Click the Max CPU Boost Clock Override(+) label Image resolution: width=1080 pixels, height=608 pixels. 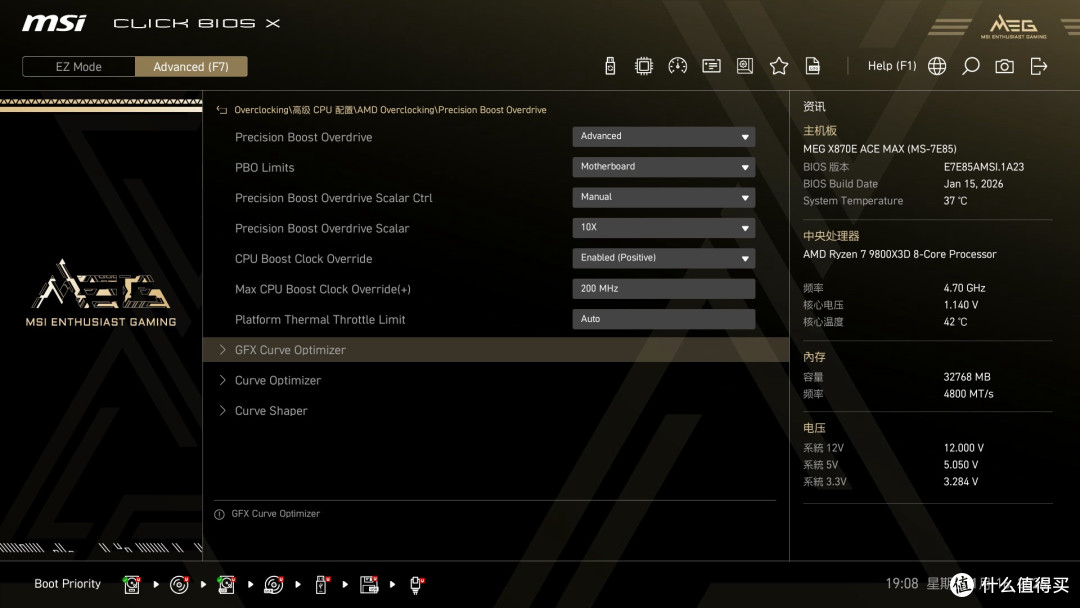[x=322, y=289]
